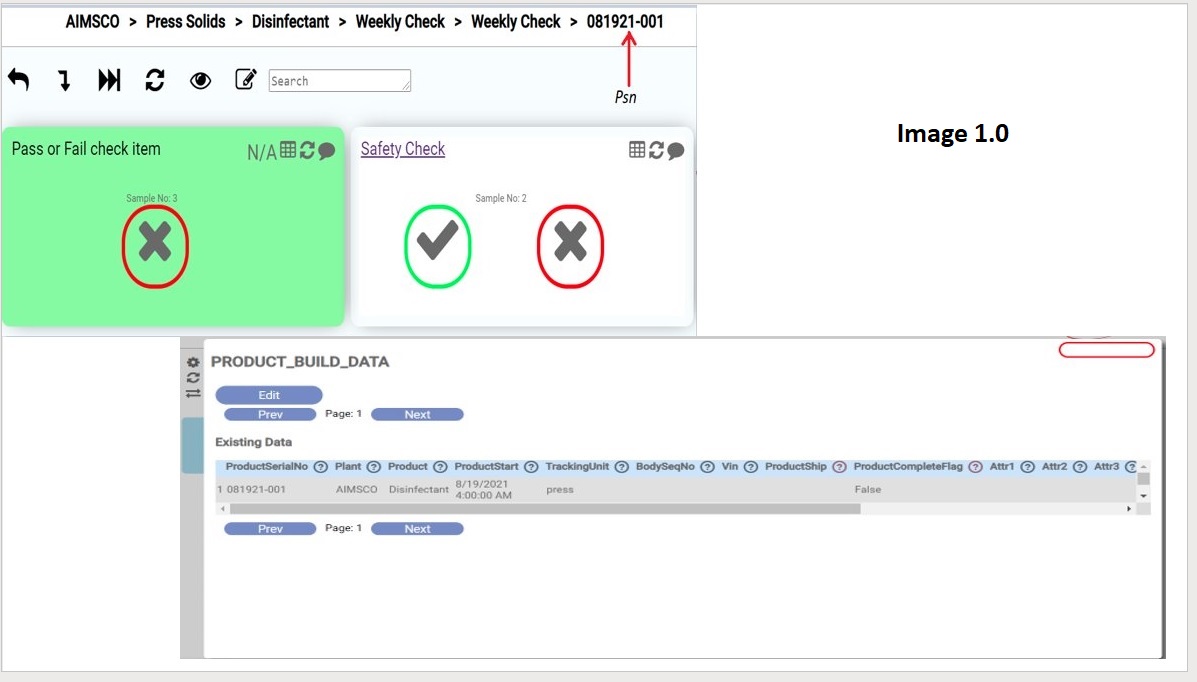Viewport: 1197px width, 682px height.
Task: Click the table vertical scroll-down arrow
Action: click(x=1144, y=496)
